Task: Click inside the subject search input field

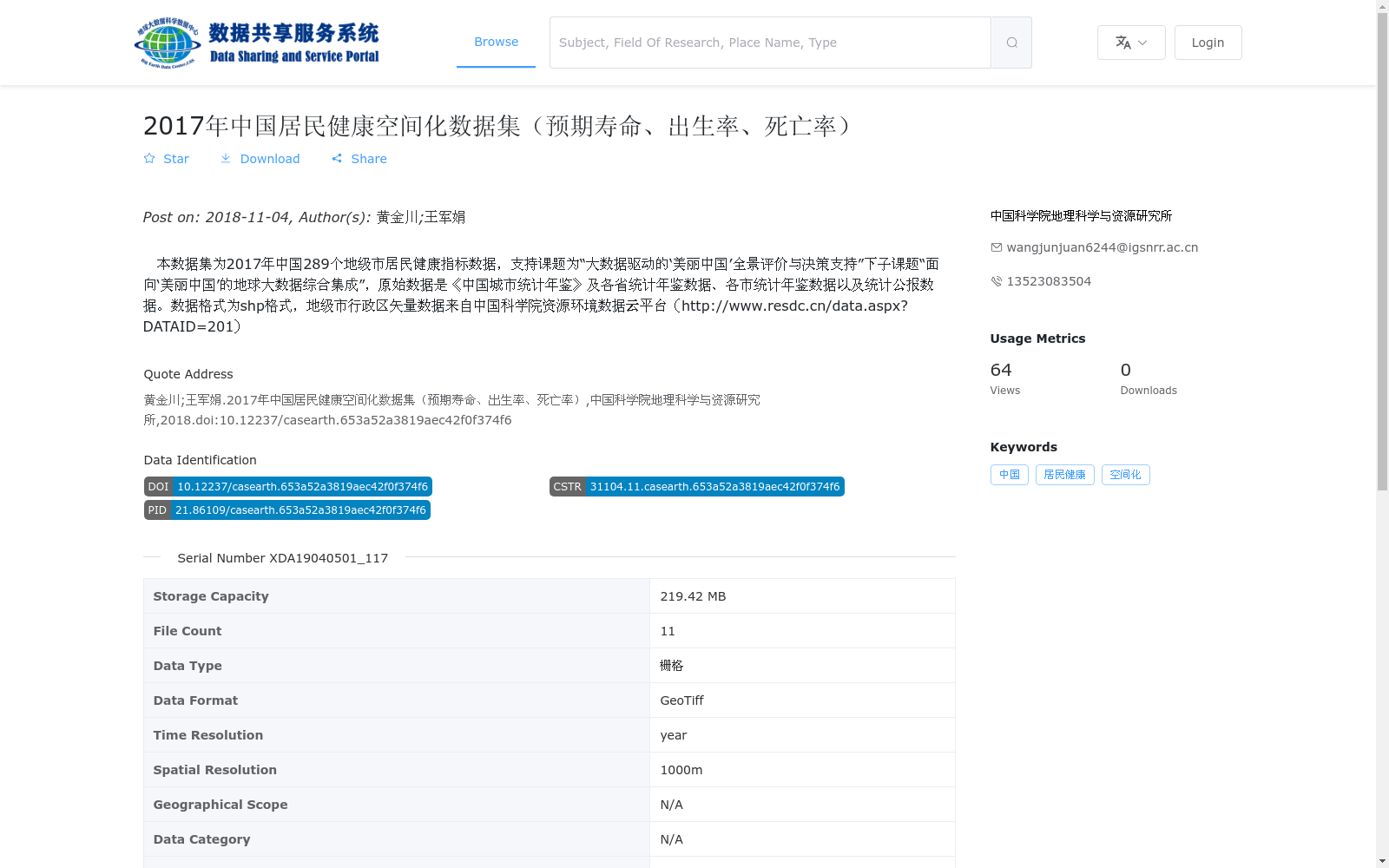Action: click(764, 42)
